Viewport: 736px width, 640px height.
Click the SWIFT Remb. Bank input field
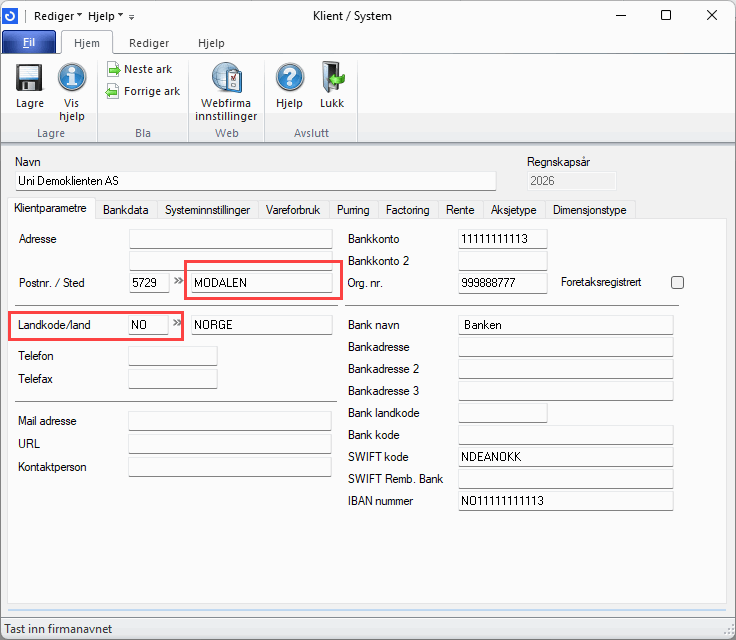[566, 479]
